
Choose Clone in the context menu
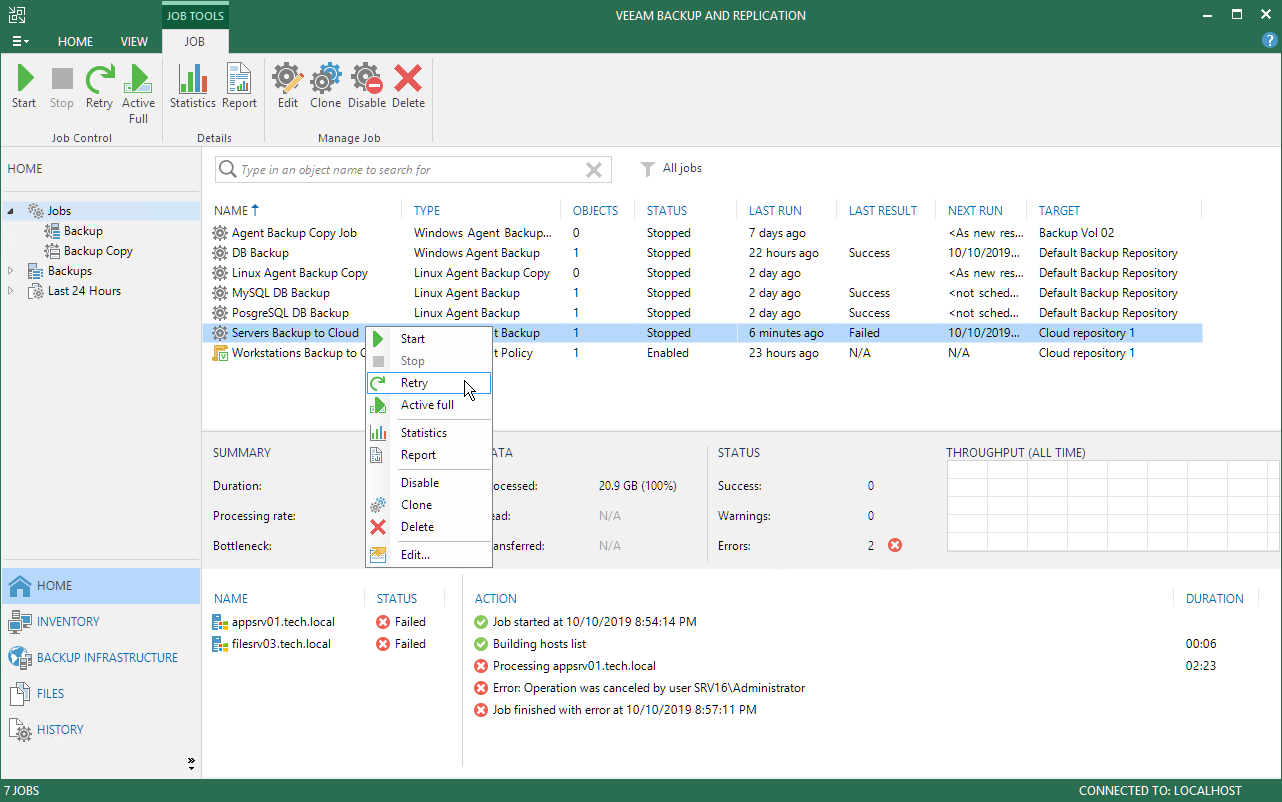pyautogui.click(x=429, y=505)
